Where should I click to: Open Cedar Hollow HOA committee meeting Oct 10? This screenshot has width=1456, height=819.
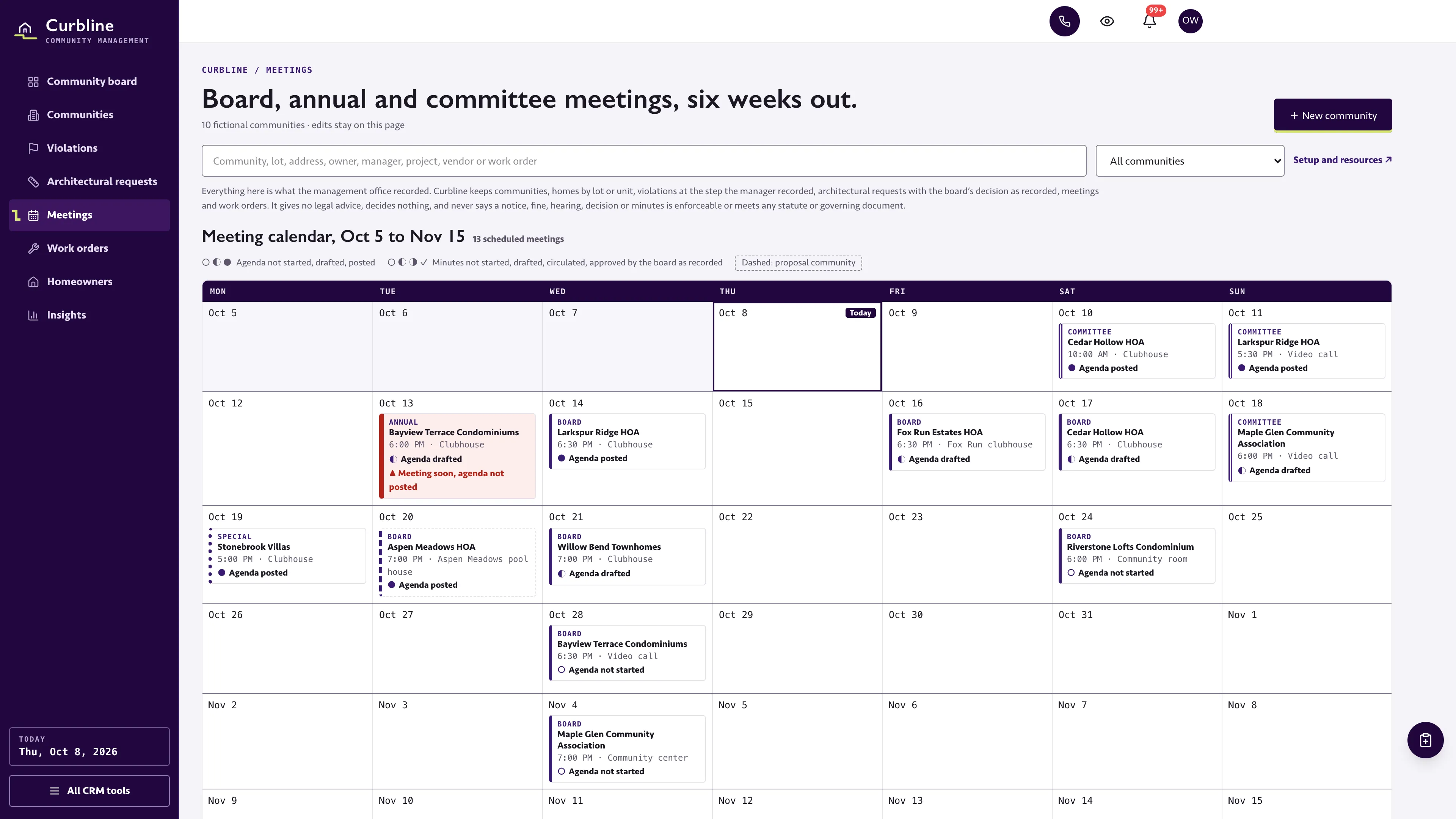point(1137,351)
